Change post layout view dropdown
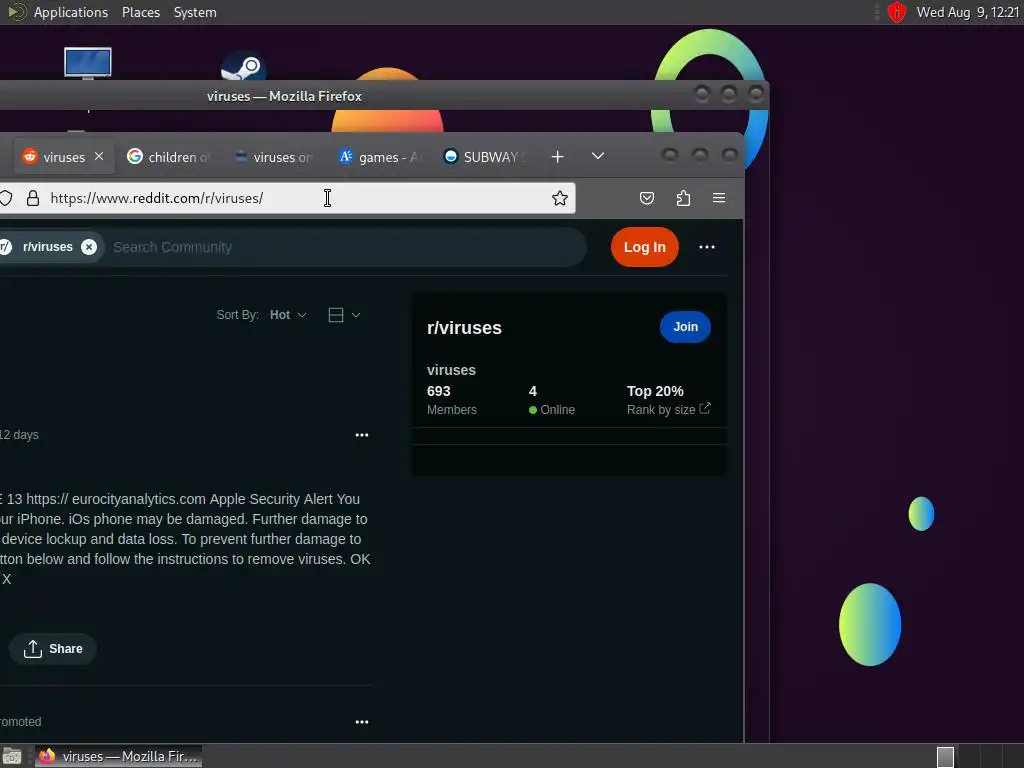The height and width of the screenshot is (768, 1024). 344,315
